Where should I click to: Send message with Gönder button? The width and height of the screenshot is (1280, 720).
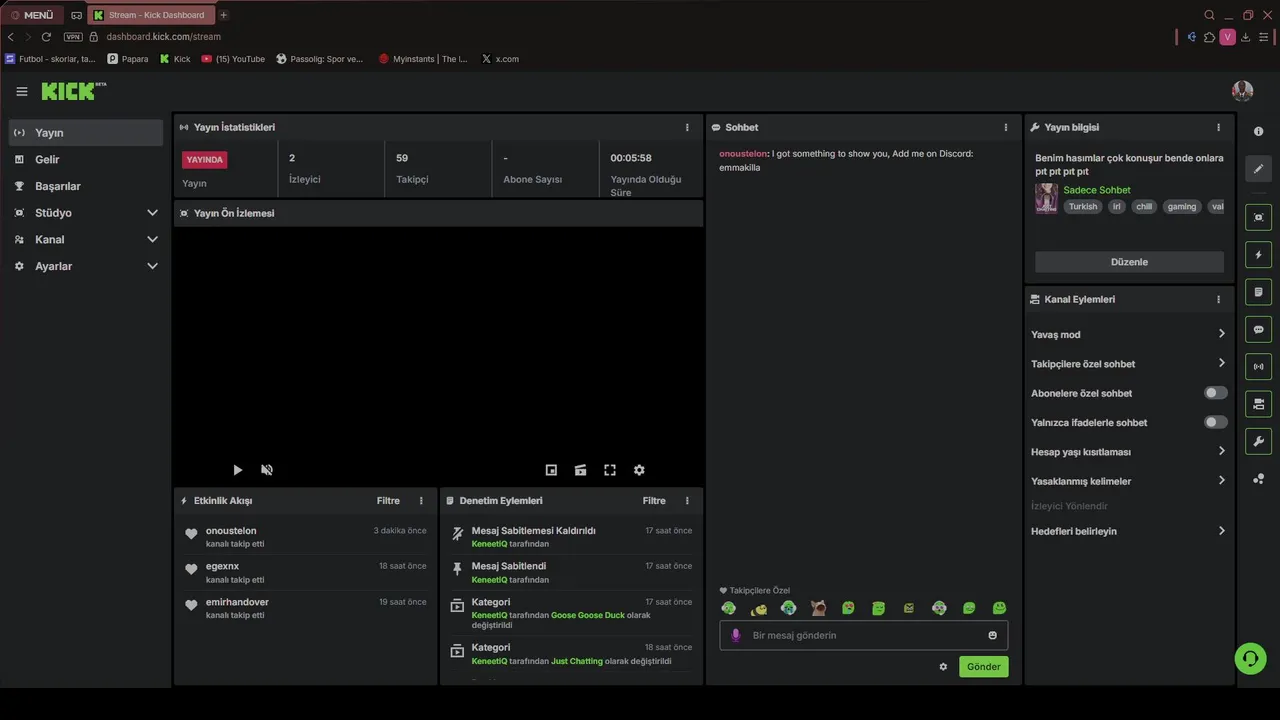(x=984, y=667)
